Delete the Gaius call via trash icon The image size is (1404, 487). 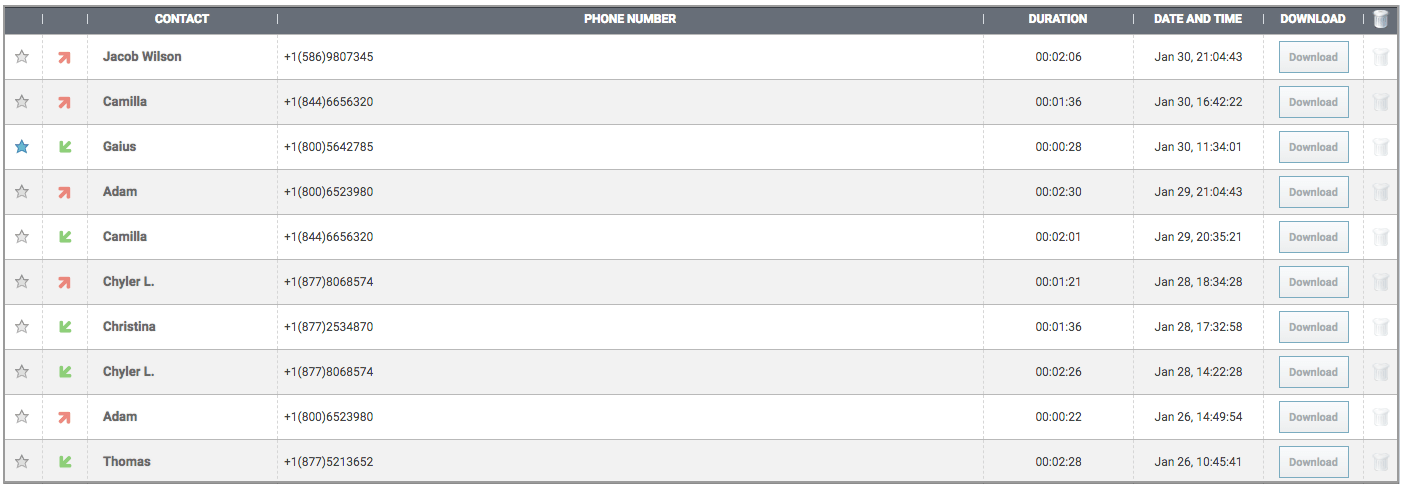1381,147
